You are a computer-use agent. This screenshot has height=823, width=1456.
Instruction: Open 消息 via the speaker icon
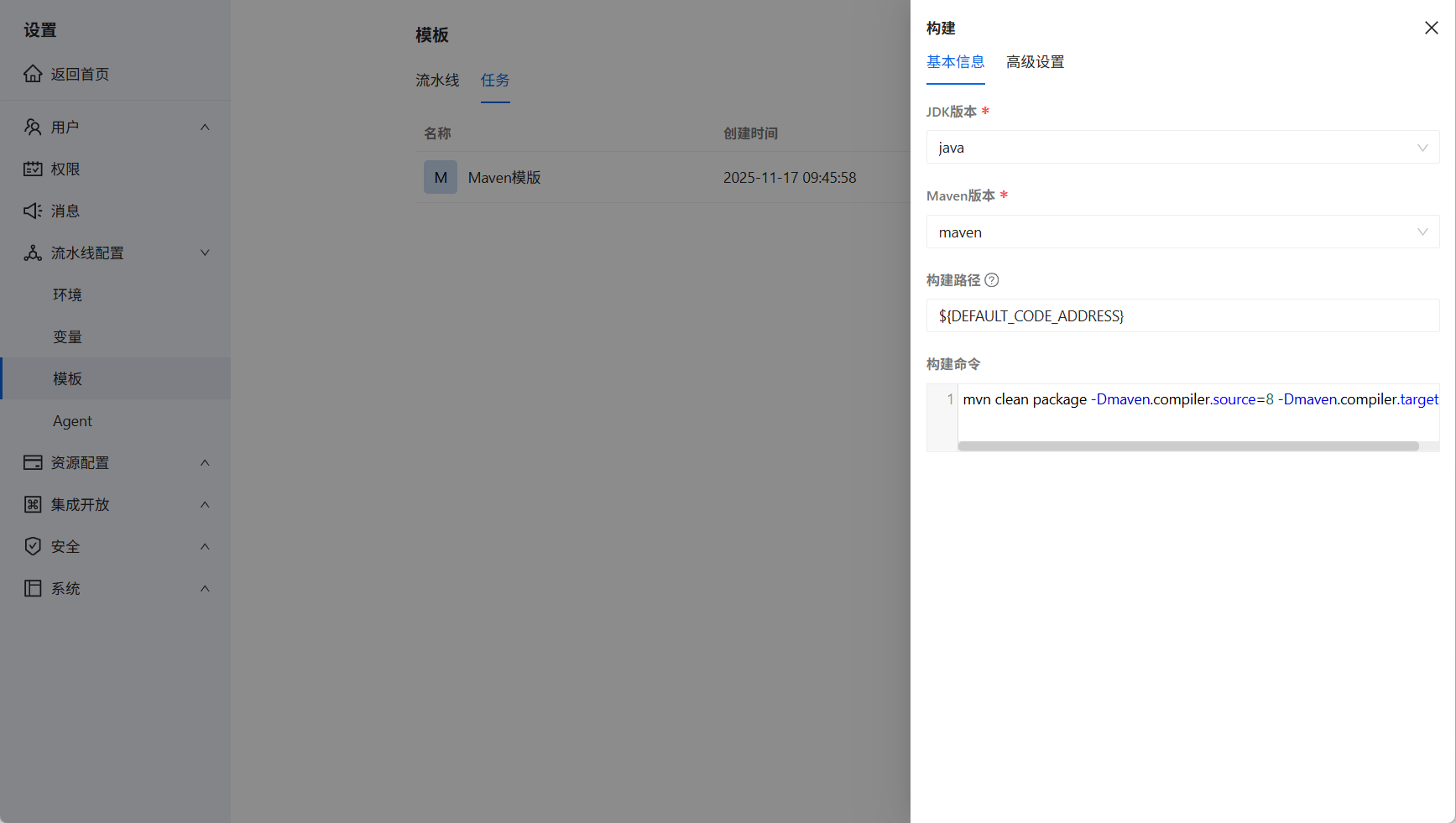[x=33, y=211]
